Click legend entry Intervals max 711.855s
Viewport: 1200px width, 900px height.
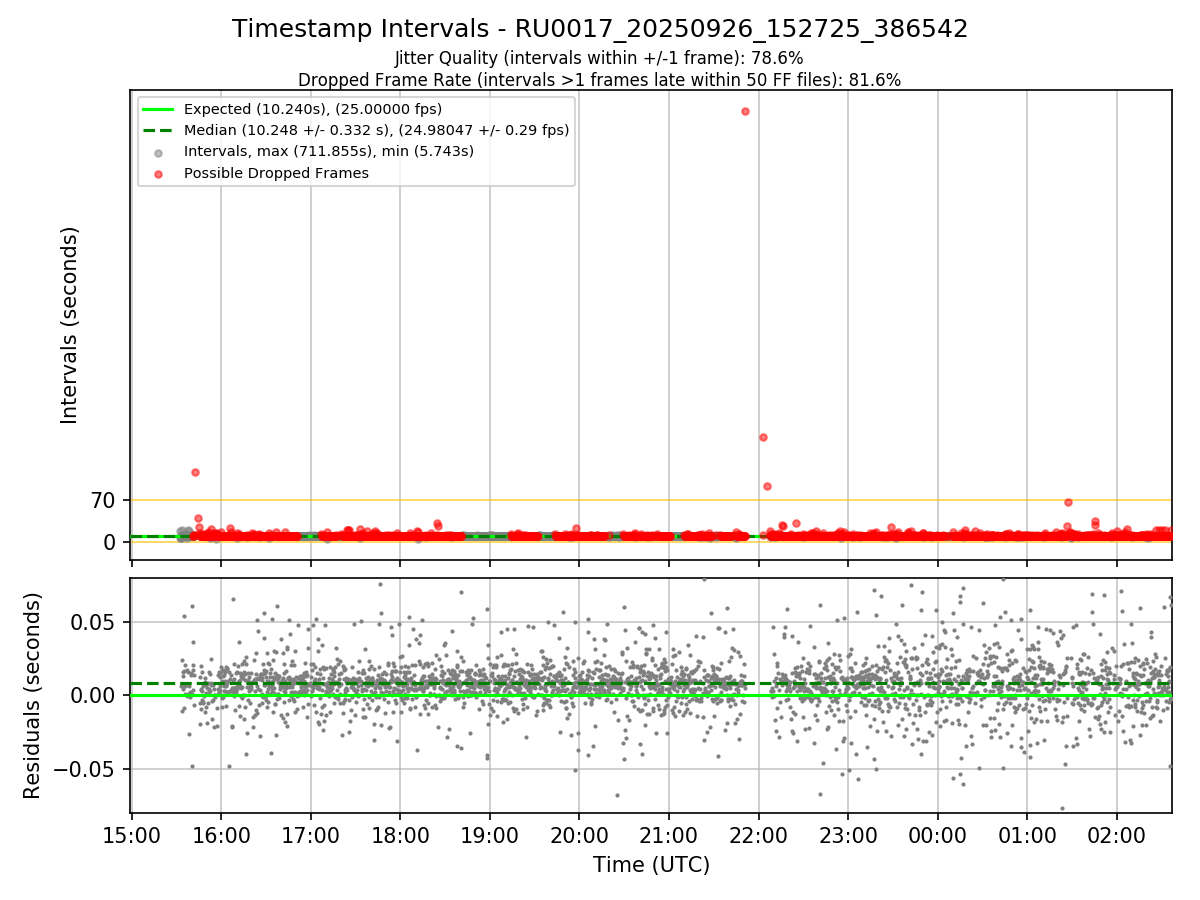pos(329,152)
